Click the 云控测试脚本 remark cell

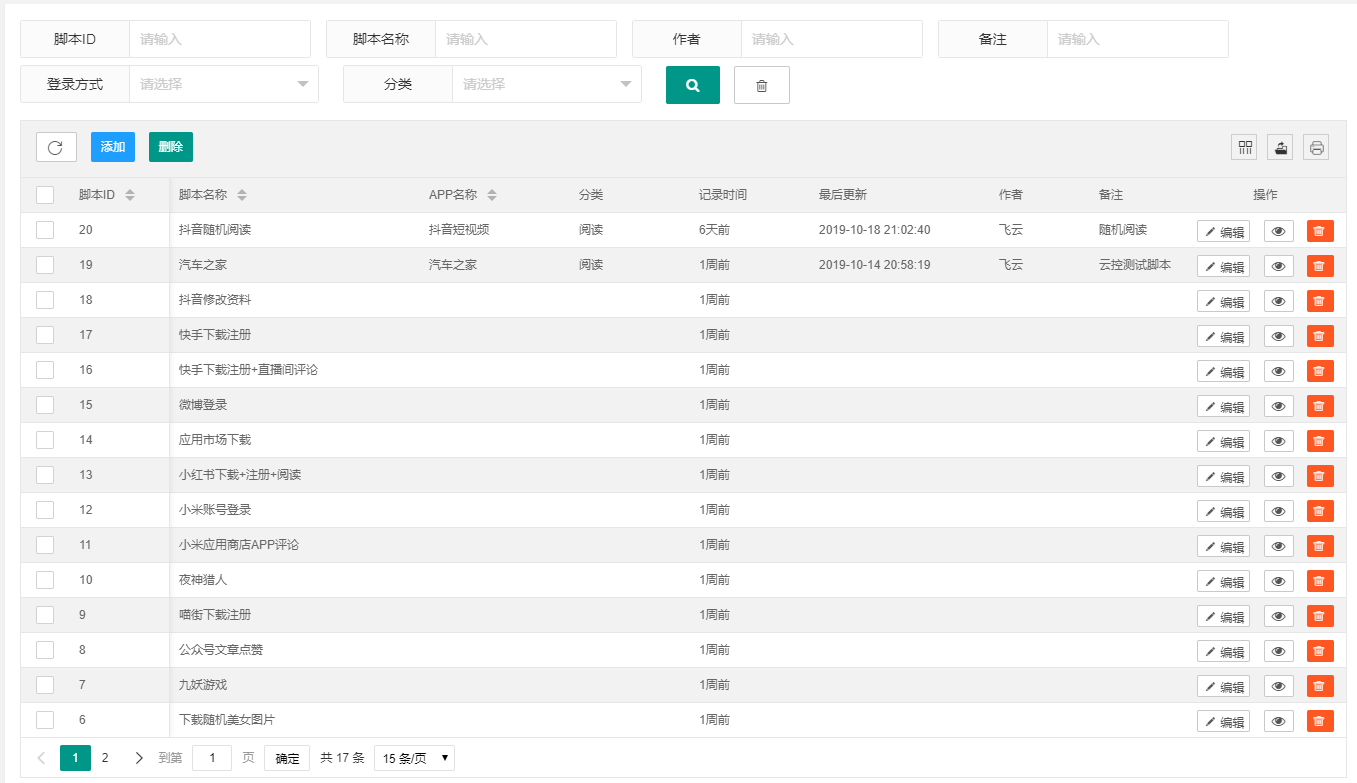pyautogui.click(x=1134, y=265)
